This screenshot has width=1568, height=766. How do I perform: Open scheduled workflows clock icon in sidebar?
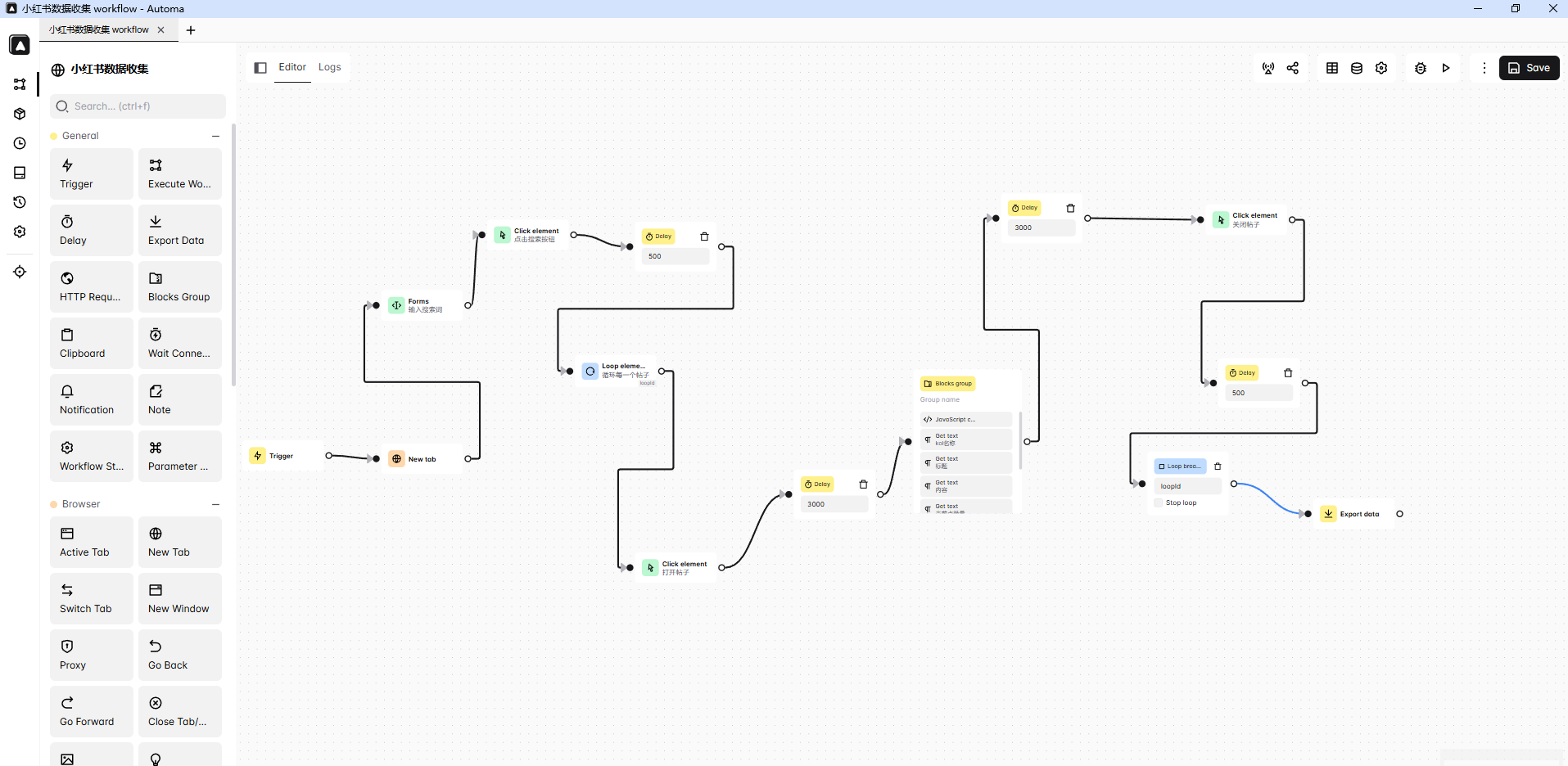point(20,143)
